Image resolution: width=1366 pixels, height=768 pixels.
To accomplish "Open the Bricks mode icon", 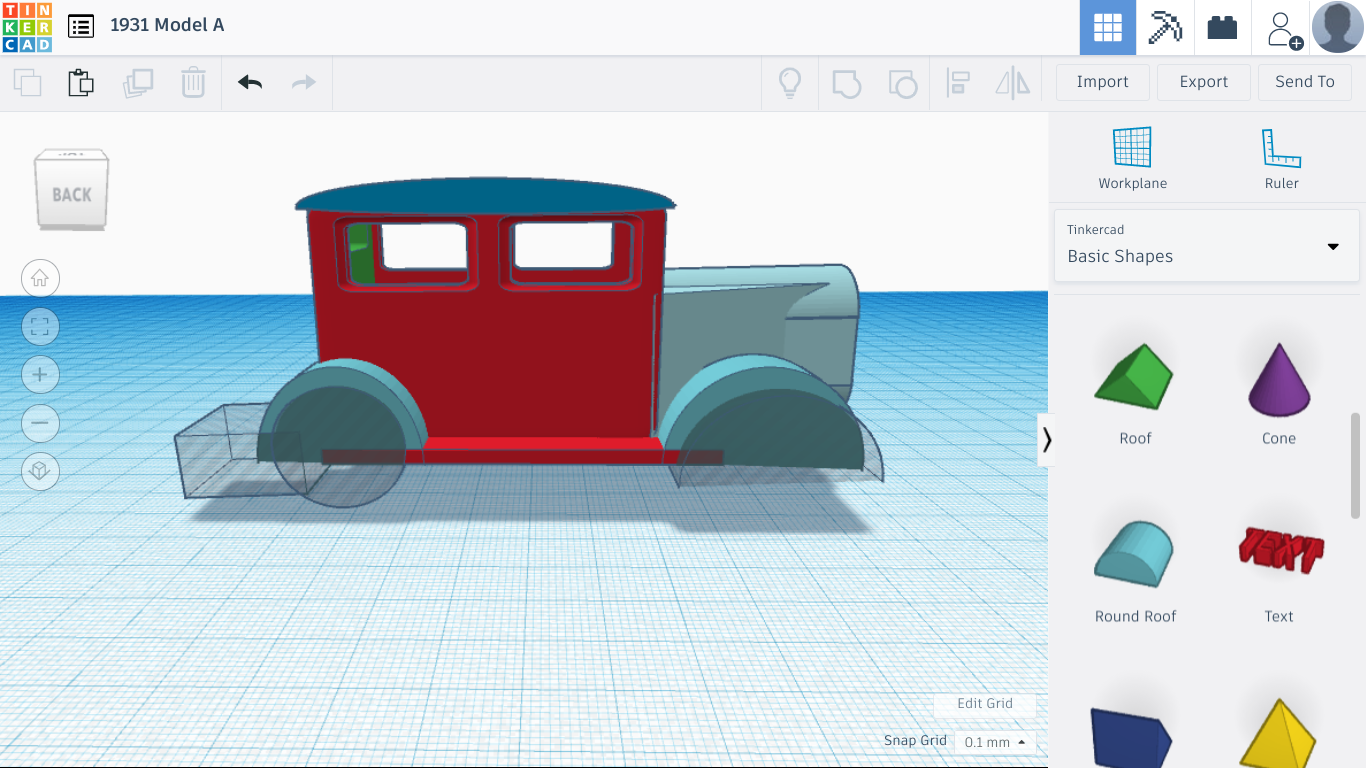I will coord(1222,27).
